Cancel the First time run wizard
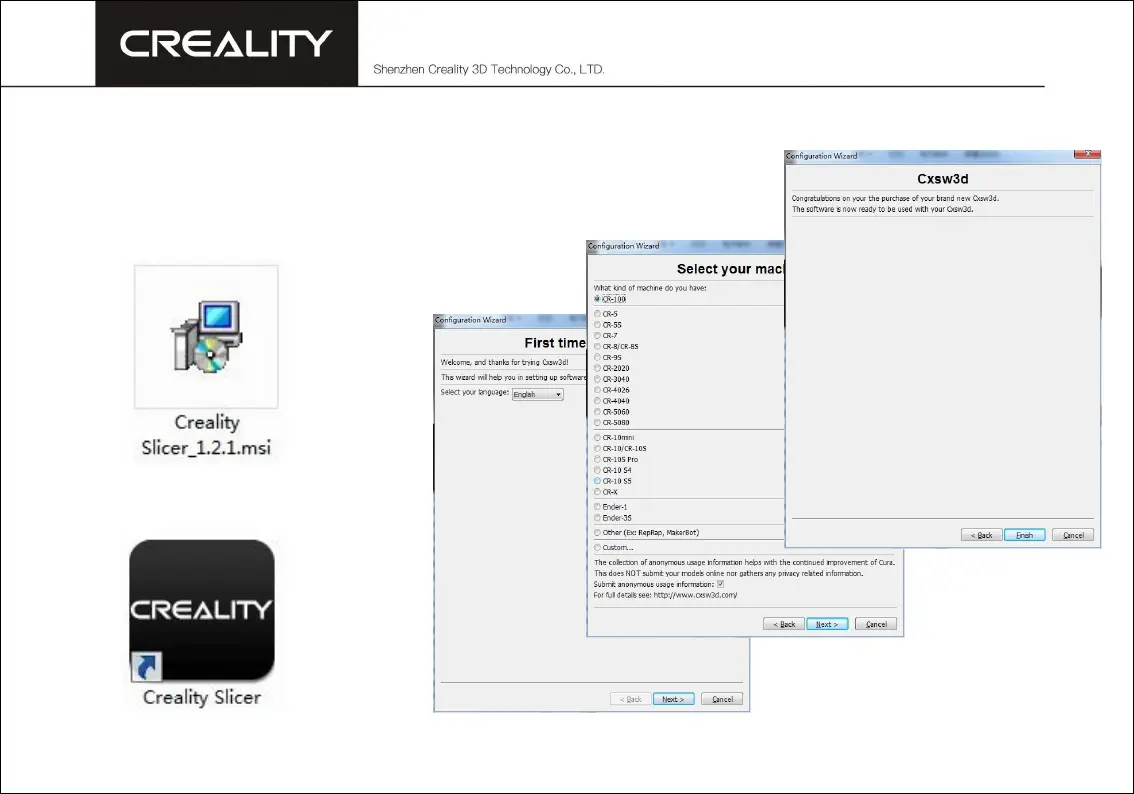The height and width of the screenshot is (794, 1134). coord(722,699)
